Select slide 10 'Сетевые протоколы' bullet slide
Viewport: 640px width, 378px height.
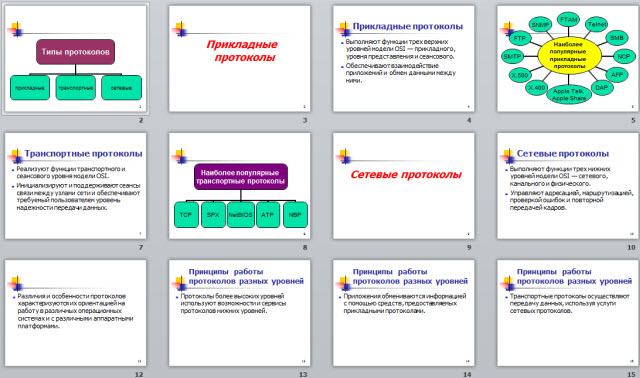(568, 186)
